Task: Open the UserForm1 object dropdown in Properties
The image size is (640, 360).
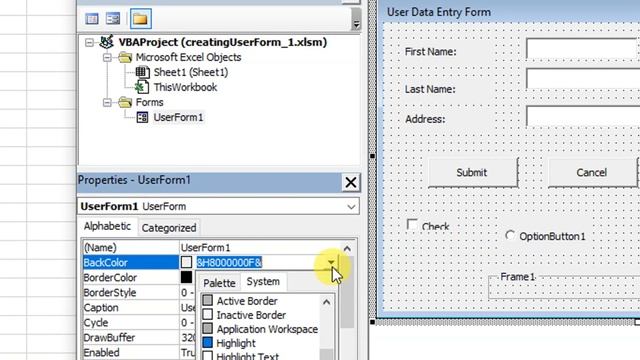Action: tap(351, 207)
